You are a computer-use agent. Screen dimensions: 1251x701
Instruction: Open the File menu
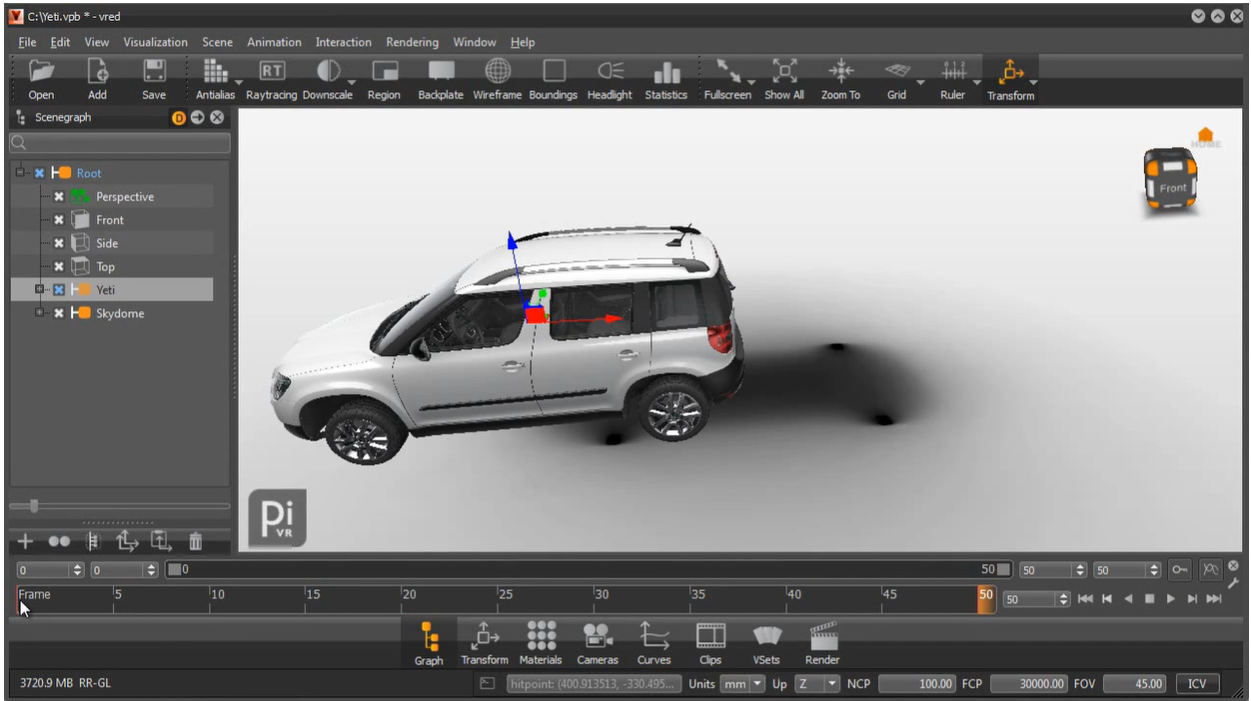tap(27, 42)
